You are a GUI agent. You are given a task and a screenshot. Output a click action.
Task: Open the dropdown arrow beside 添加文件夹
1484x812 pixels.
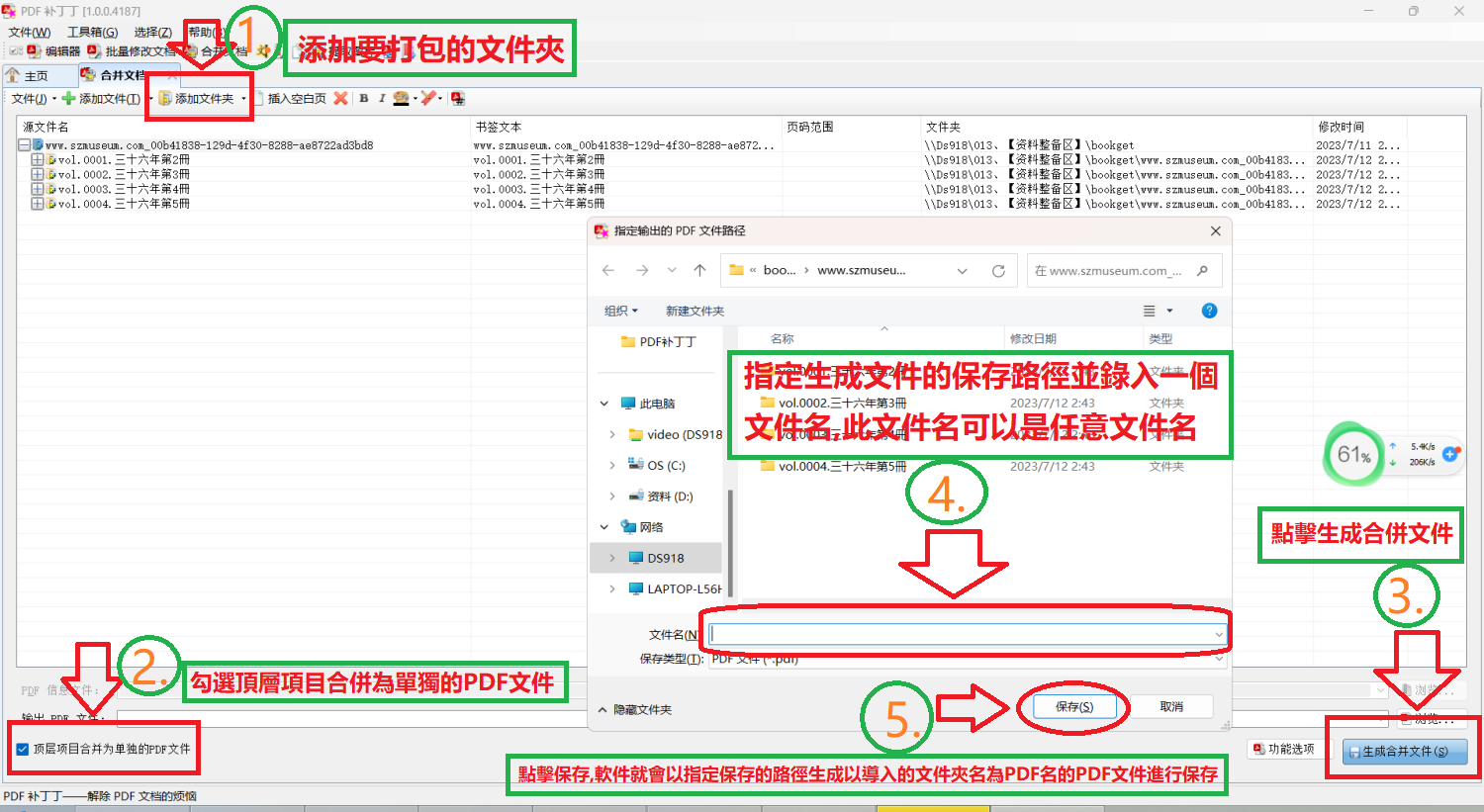(x=243, y=99)
